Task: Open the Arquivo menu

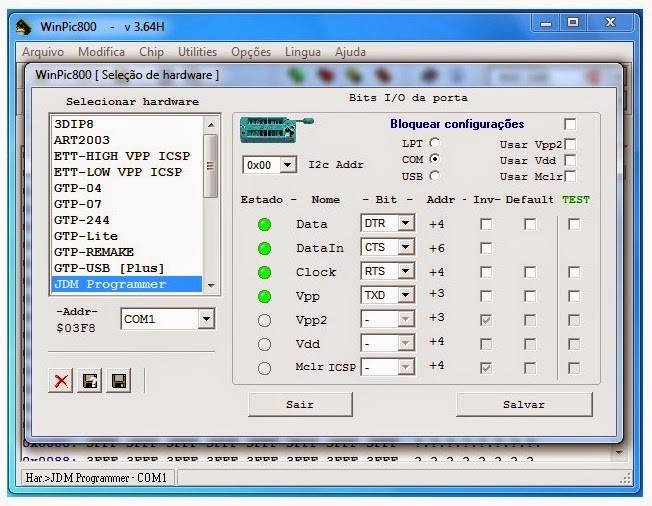Action: click(x=43, y=52)
